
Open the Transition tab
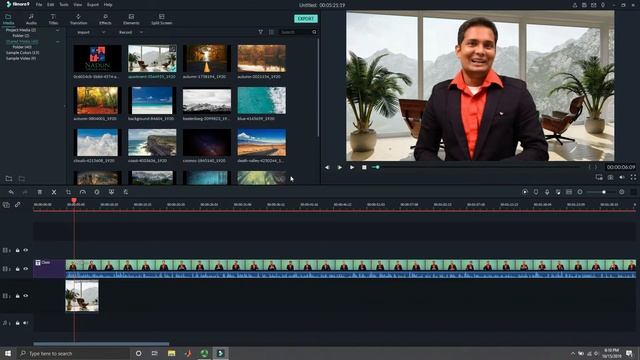click(x=78, y=19)
